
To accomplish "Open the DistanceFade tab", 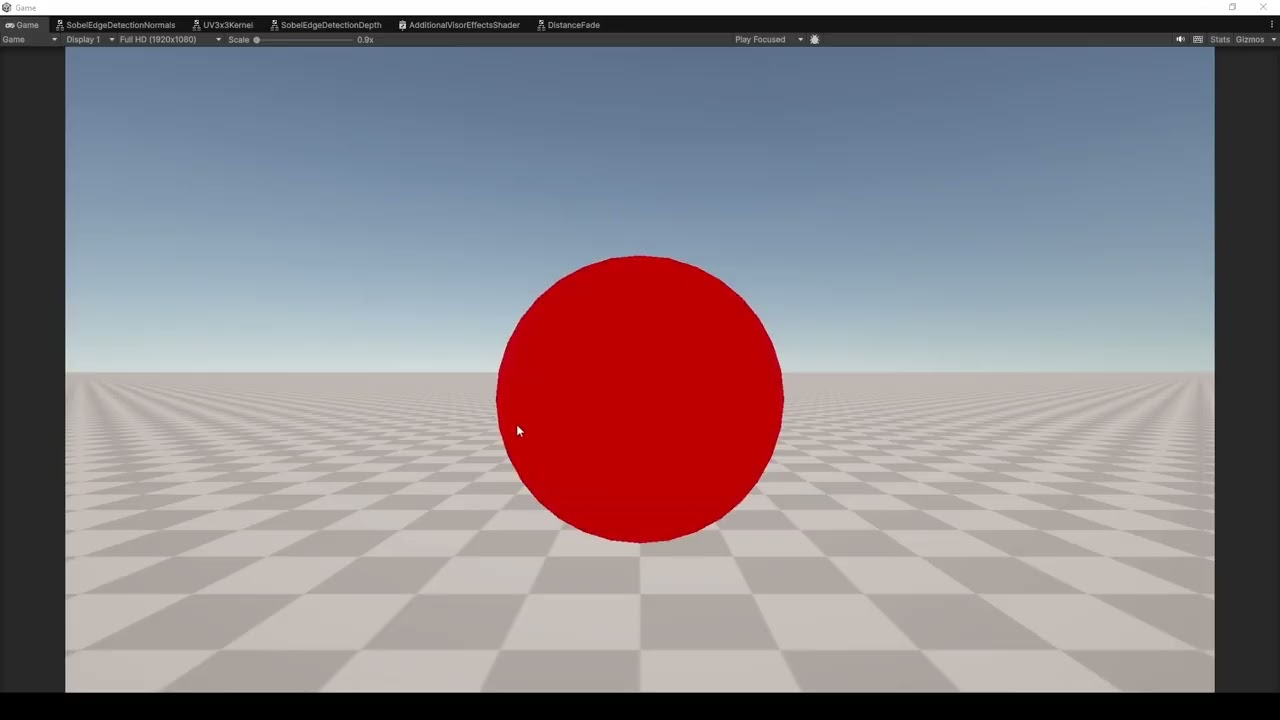I will coord(568,25).
